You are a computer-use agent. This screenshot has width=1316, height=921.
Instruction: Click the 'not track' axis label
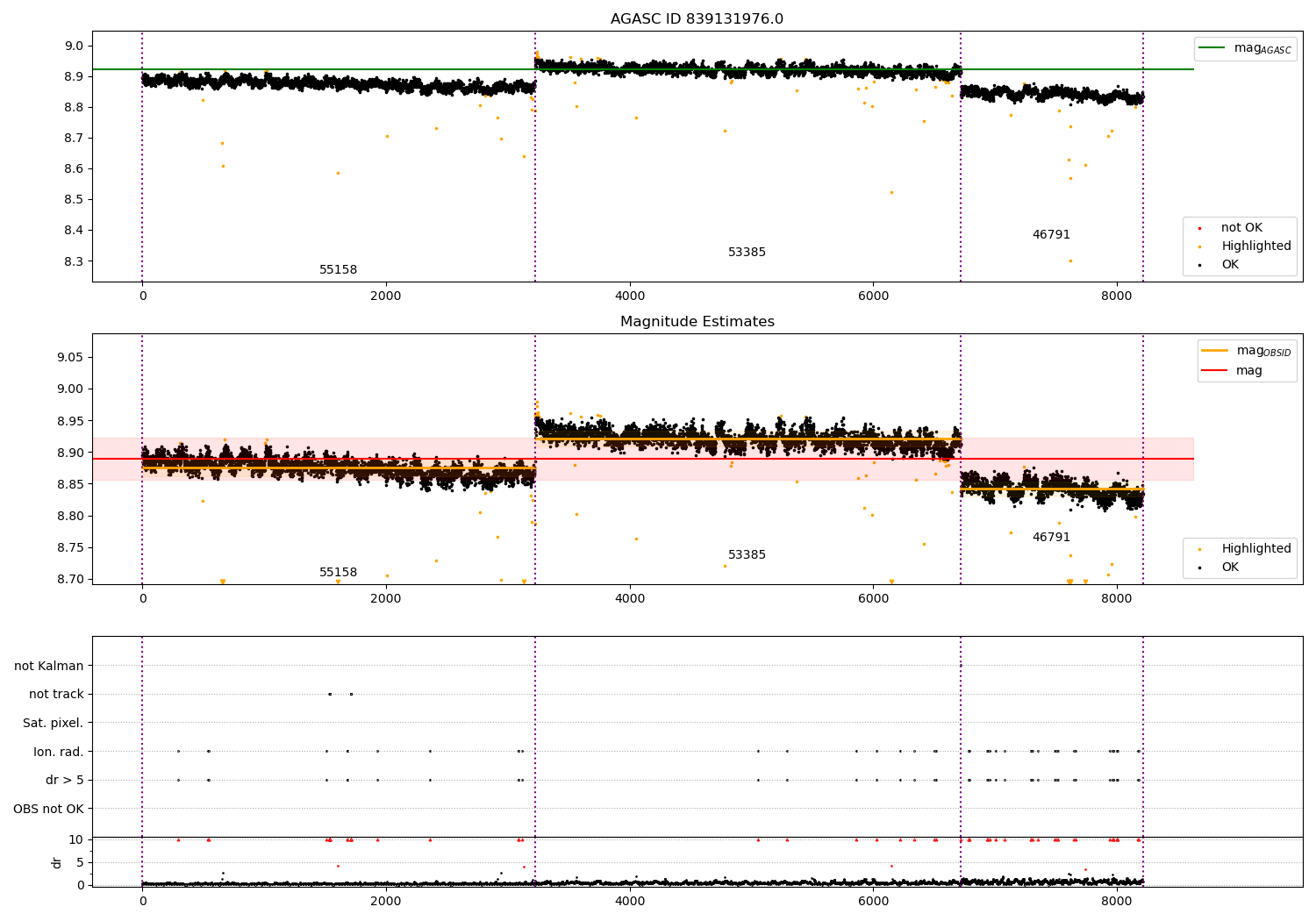pyautogui.click(x=56, y=695)
